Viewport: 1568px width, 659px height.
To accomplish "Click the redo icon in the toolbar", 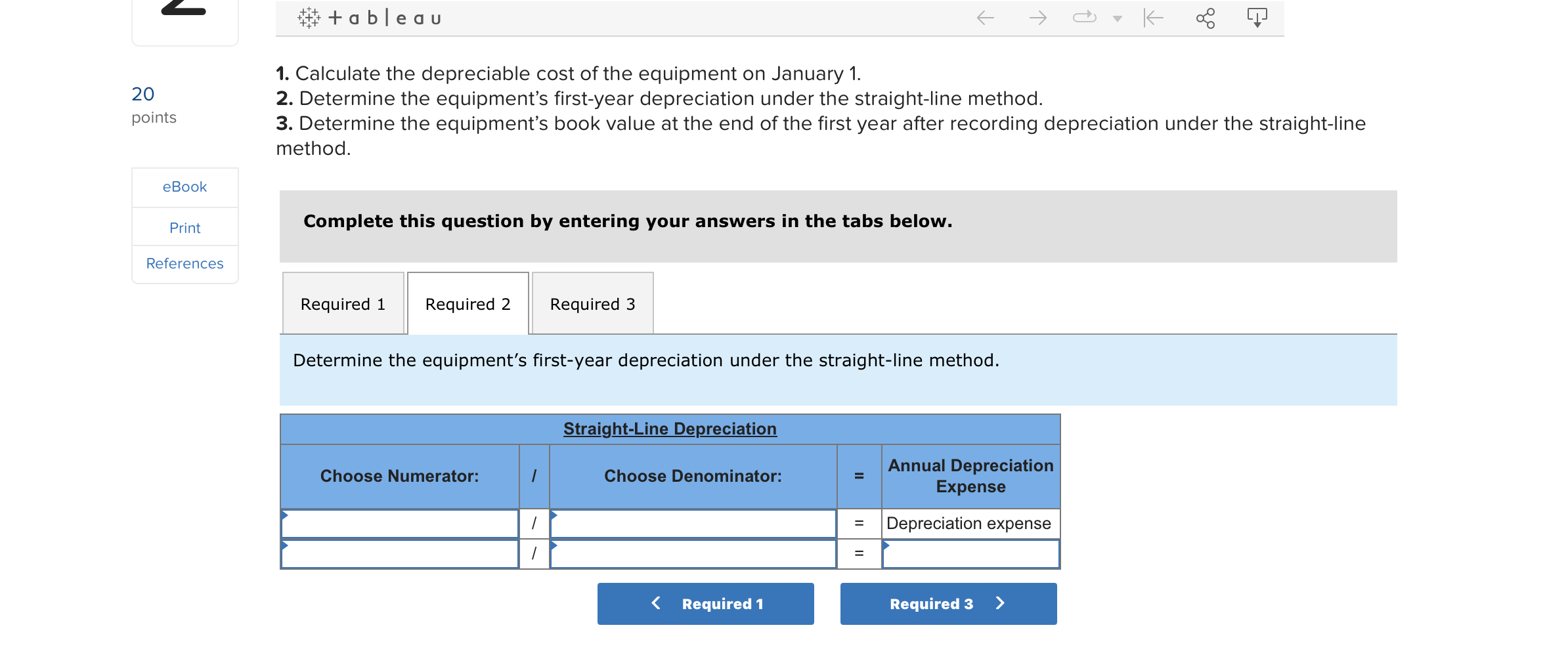I will pos(1083,17).
